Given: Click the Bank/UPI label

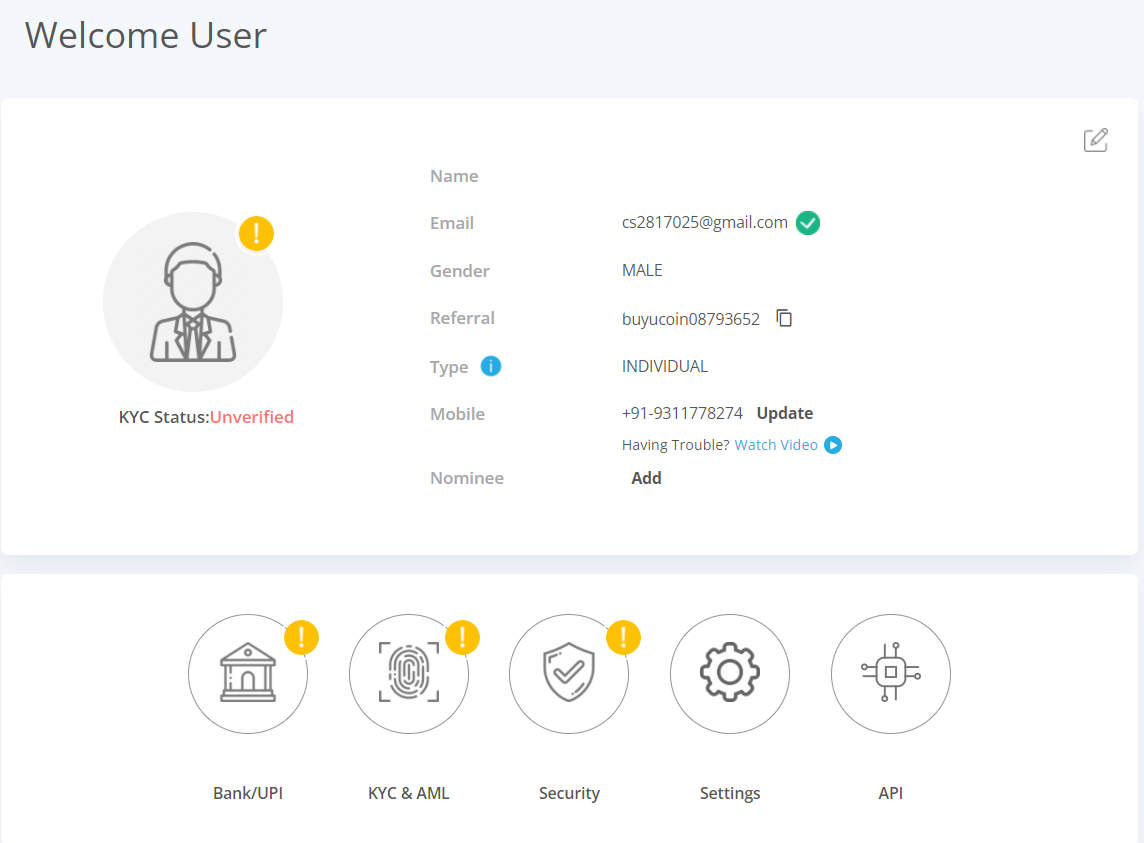Looking at the screenshot, I should click(248, 793).
